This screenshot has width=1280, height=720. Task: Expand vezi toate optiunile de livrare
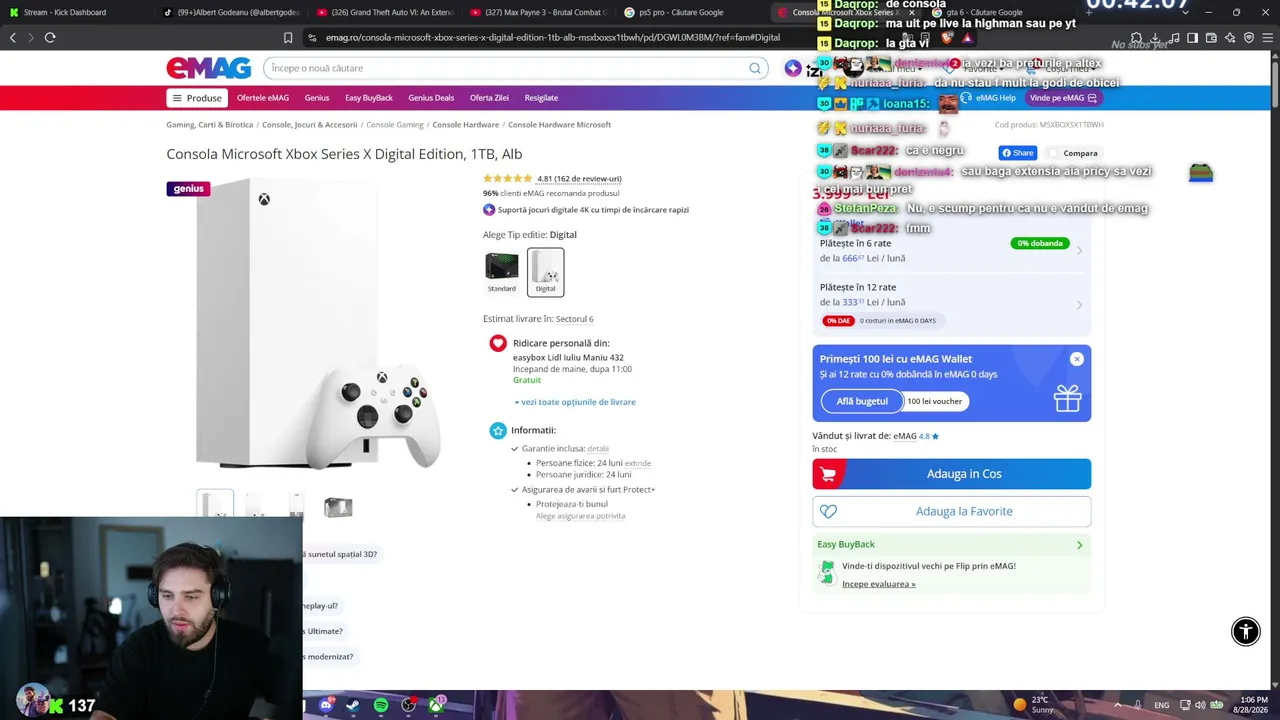coord(575,402)
